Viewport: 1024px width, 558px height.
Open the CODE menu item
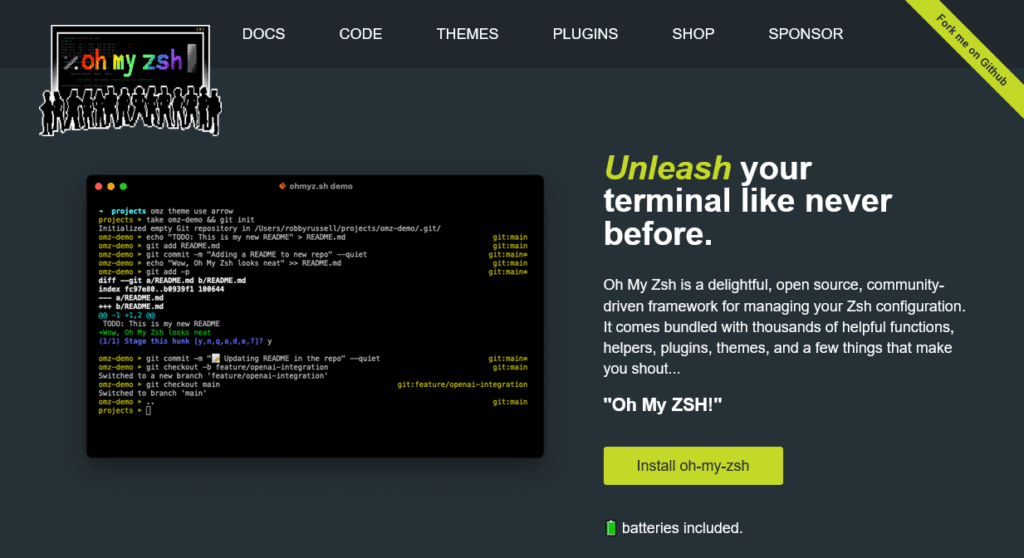360,34
